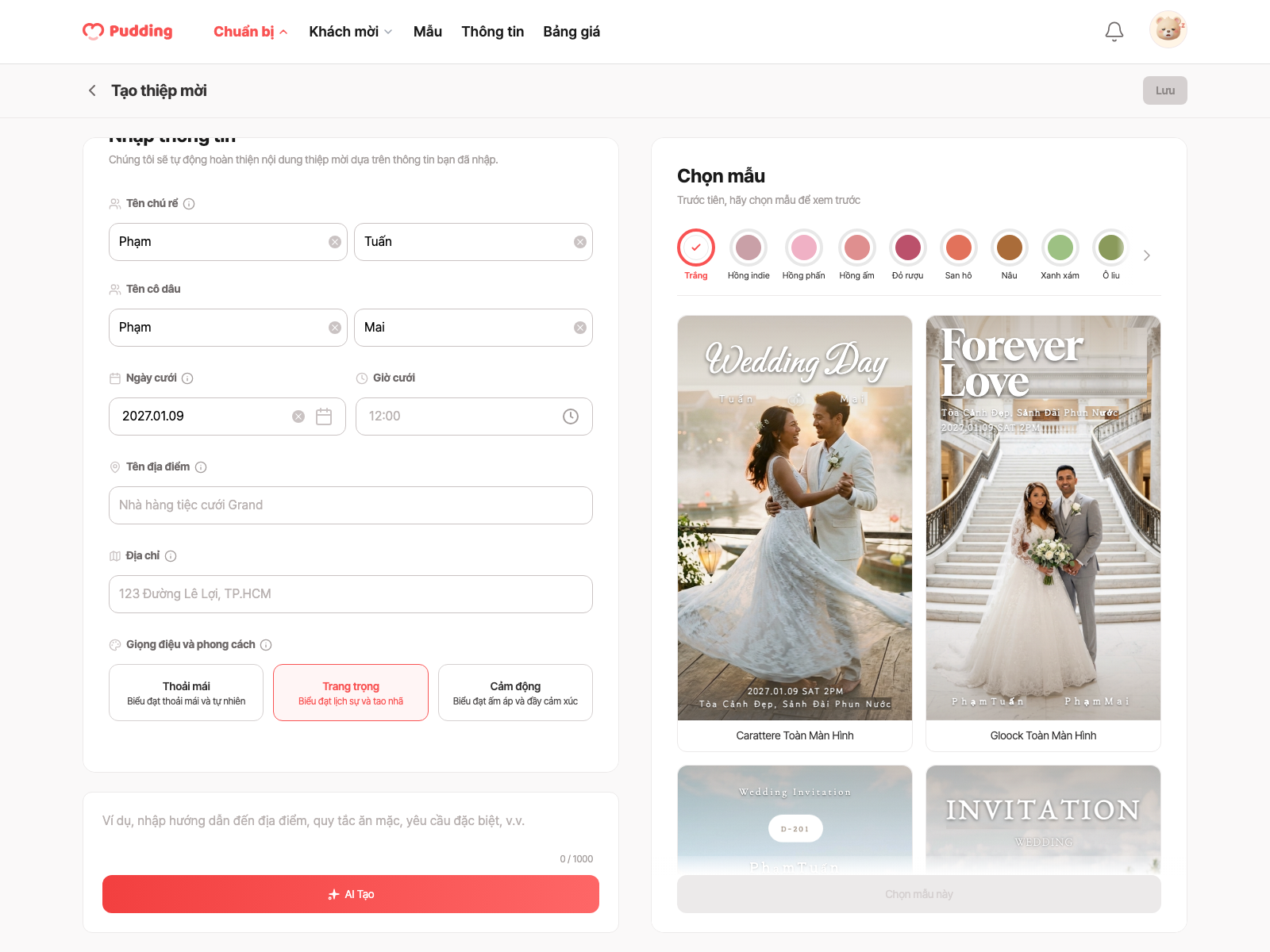Select the Gloock Toàn Màn Hình template
The image size is (1270, 952).
1043,533
